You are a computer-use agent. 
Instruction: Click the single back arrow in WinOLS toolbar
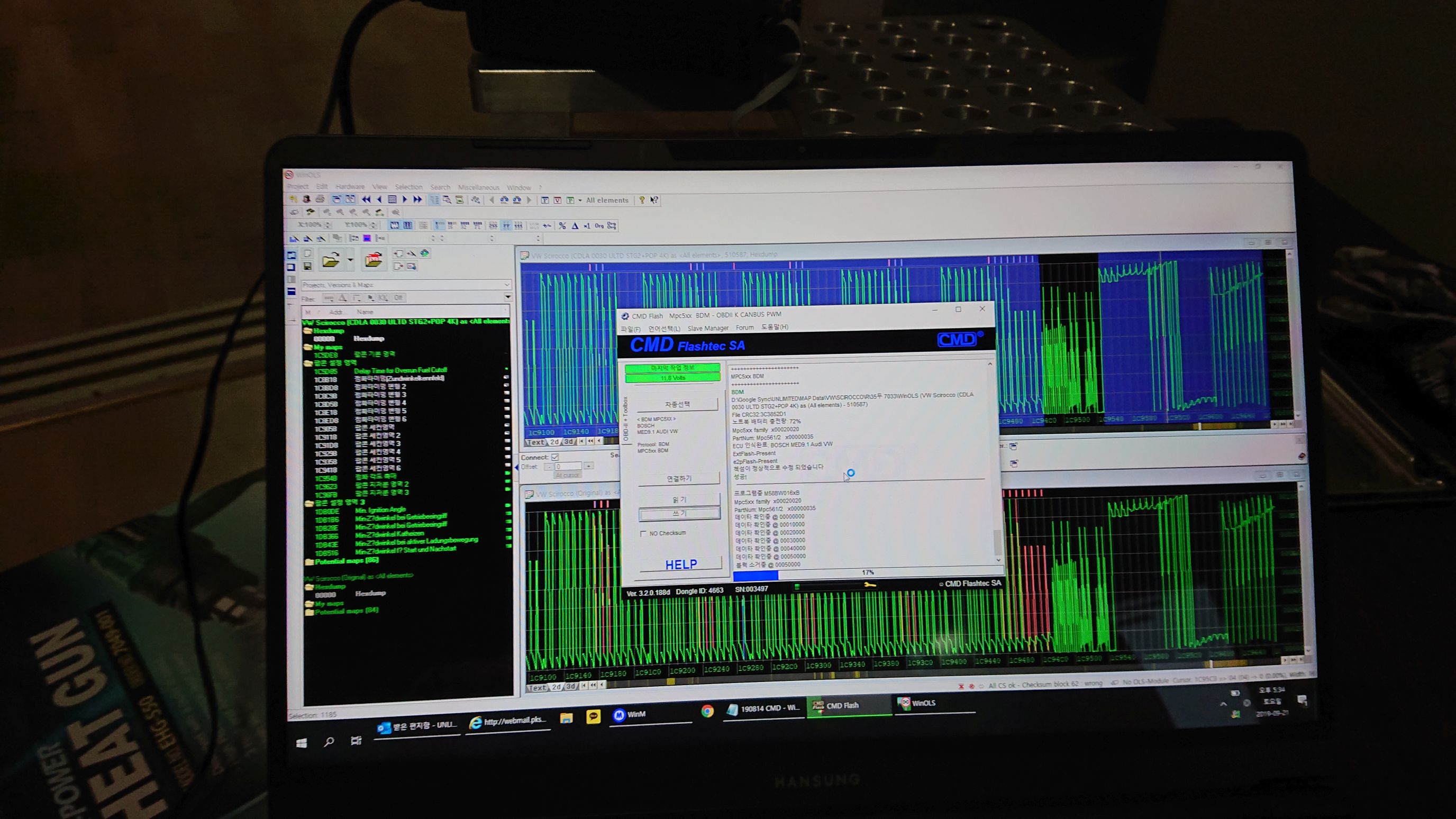pyautogui.click(x=379, y=199)
